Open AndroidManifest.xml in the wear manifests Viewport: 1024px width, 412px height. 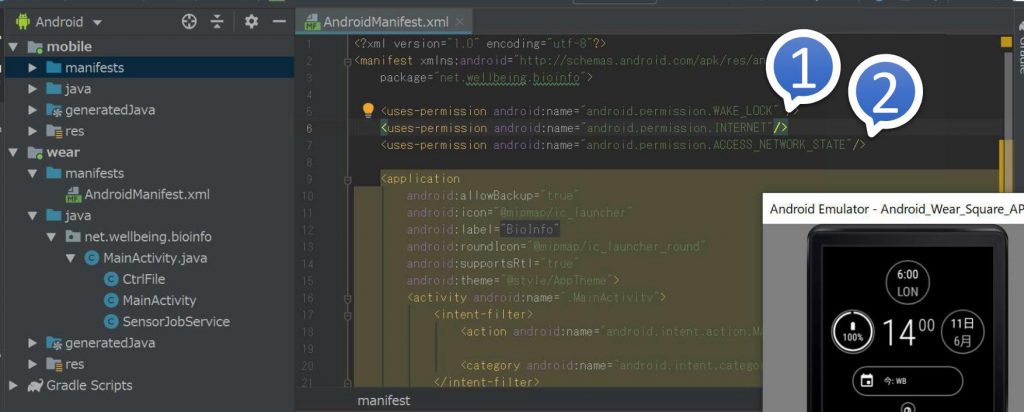pyautogui.click(x=147, y=195)
